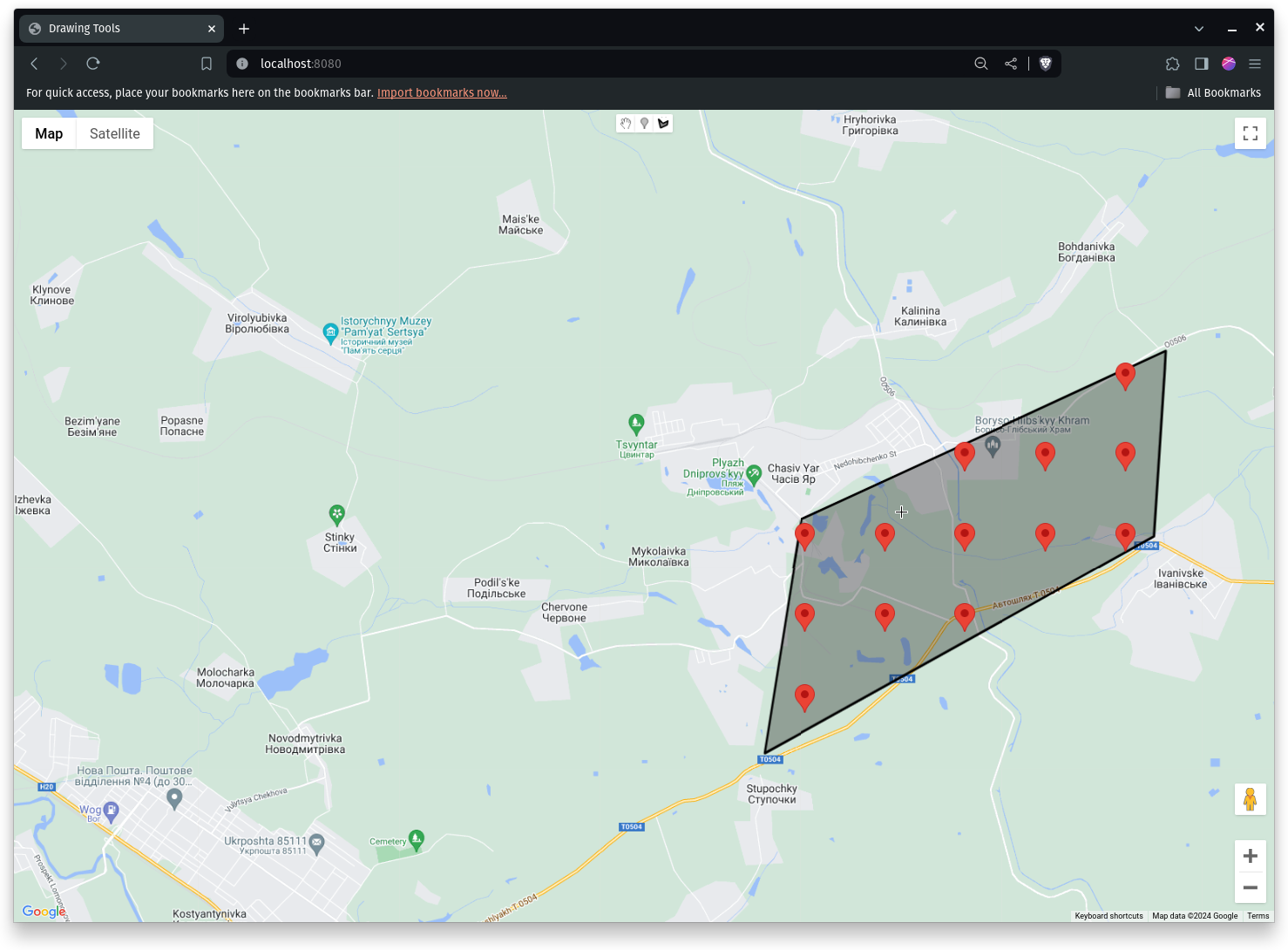Click the Nova Poshta gray location pin
The height and width of the screenshot is (950, 1288).
174,798
